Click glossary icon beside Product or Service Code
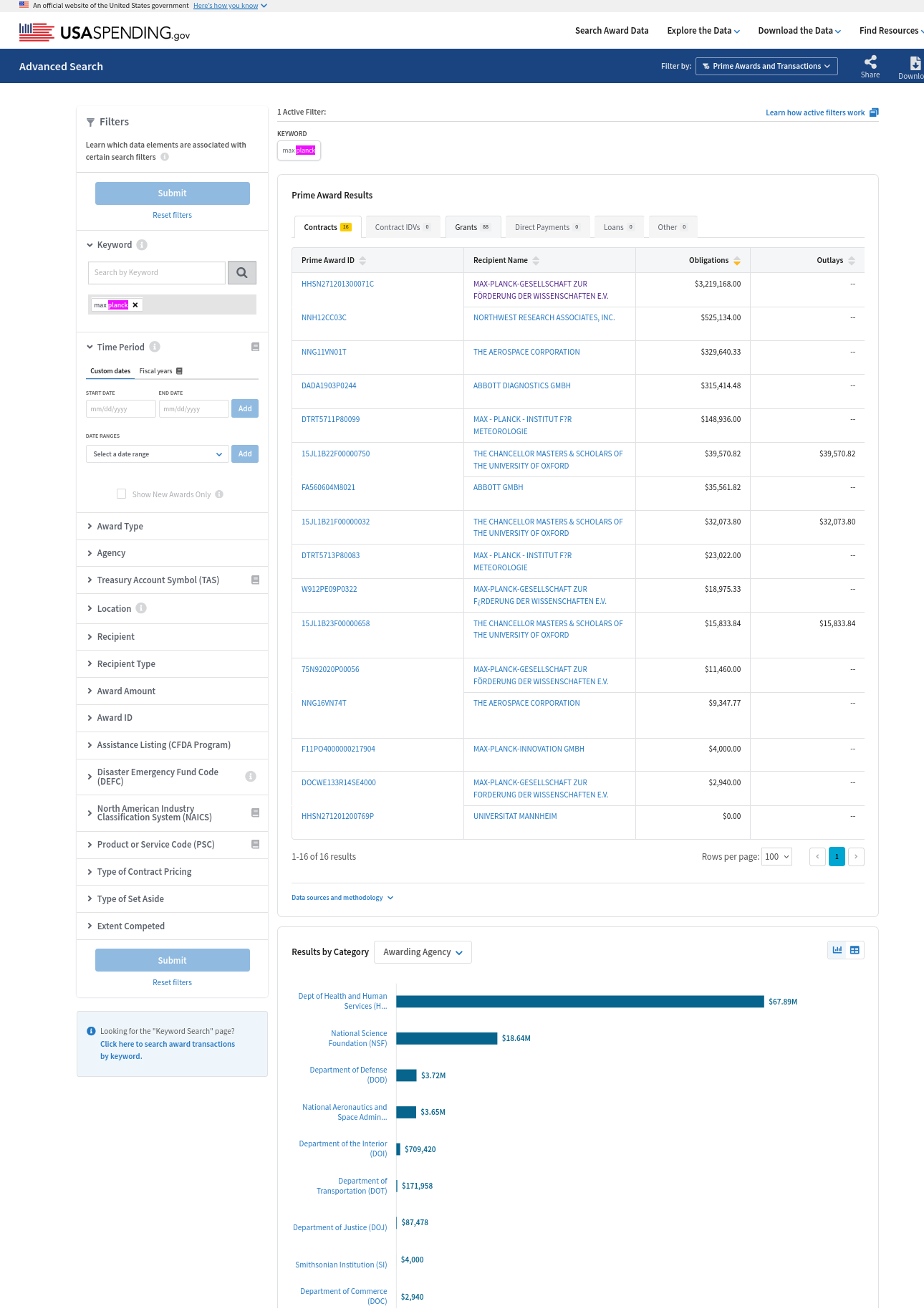 [x=255, y=844]
